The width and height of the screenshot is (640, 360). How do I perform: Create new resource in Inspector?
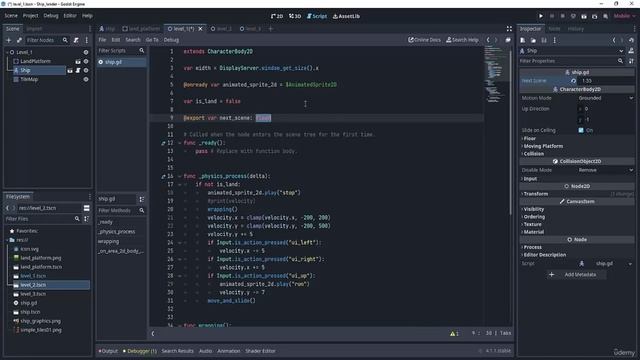pyautogui.click(x=523, y=40)
